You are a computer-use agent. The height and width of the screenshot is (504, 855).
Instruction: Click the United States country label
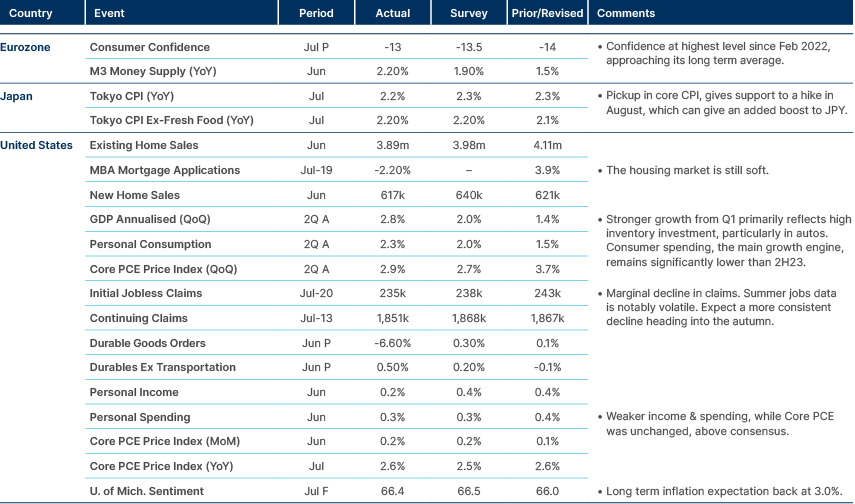point(37,146)
